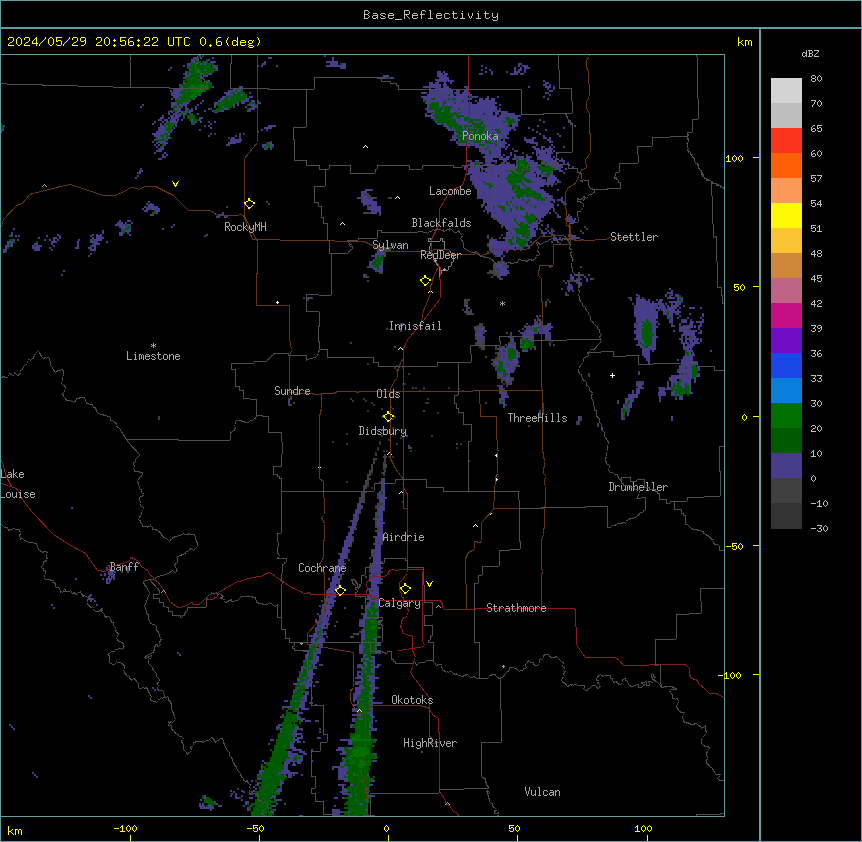Viewport: 862px width, 842px height.
Task: Click the yellow diamond marker below Cochrane
Action: click(340, 591)
